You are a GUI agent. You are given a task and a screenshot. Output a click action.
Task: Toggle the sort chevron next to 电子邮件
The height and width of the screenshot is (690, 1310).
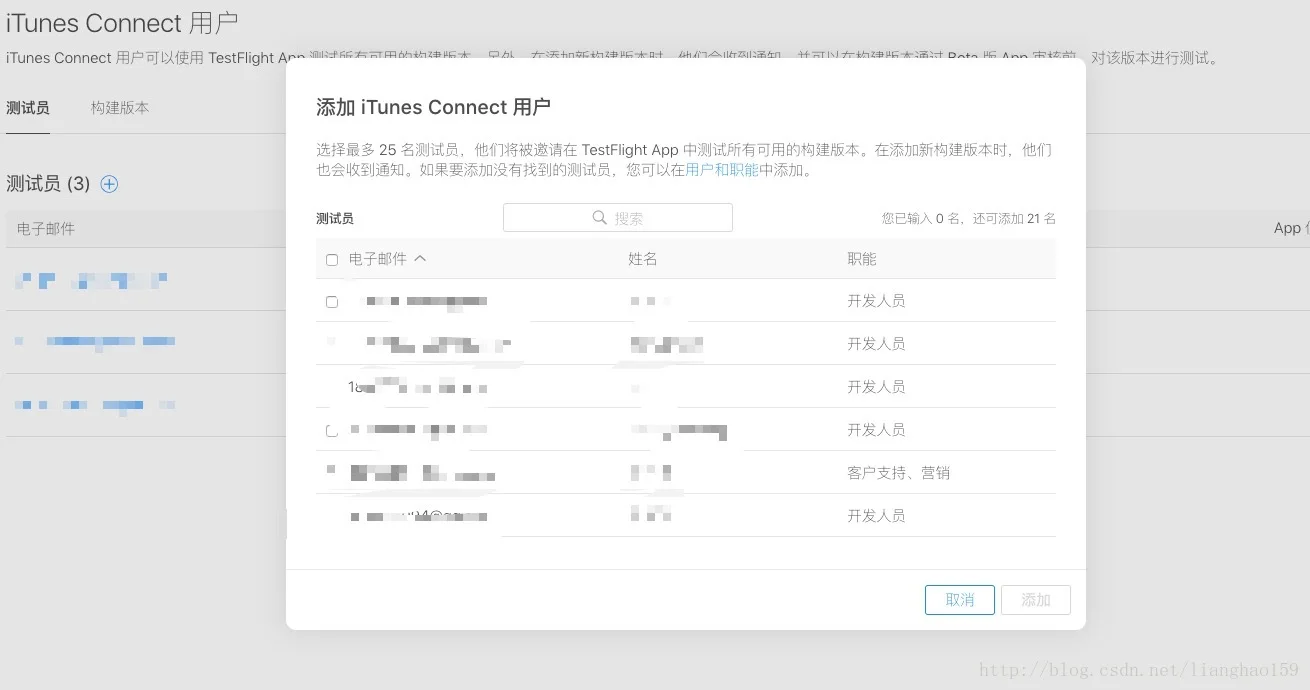point(420,258)
